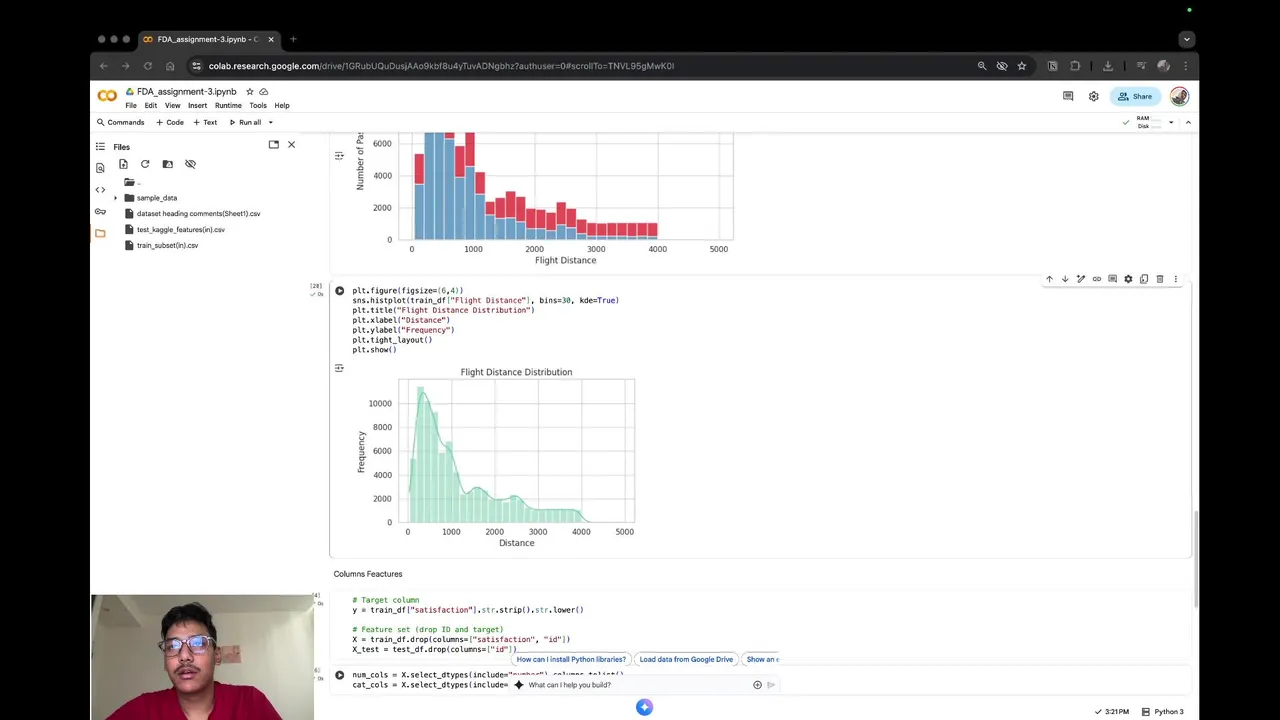Image resolution: width=1280 pixels, height=720 pixels.
Task: Click the add attachment plus in AI prompt
Action: click(x=757, y=685)
